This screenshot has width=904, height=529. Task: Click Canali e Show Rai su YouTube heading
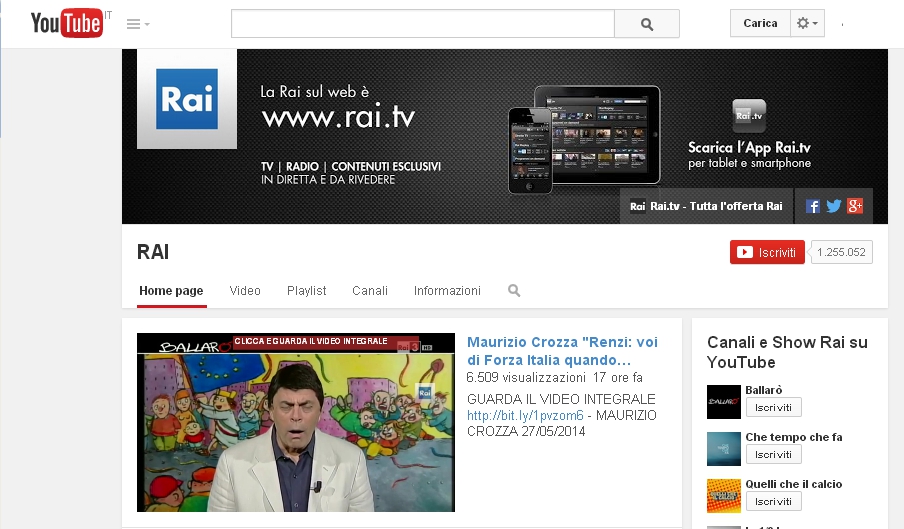click(787, 352)
